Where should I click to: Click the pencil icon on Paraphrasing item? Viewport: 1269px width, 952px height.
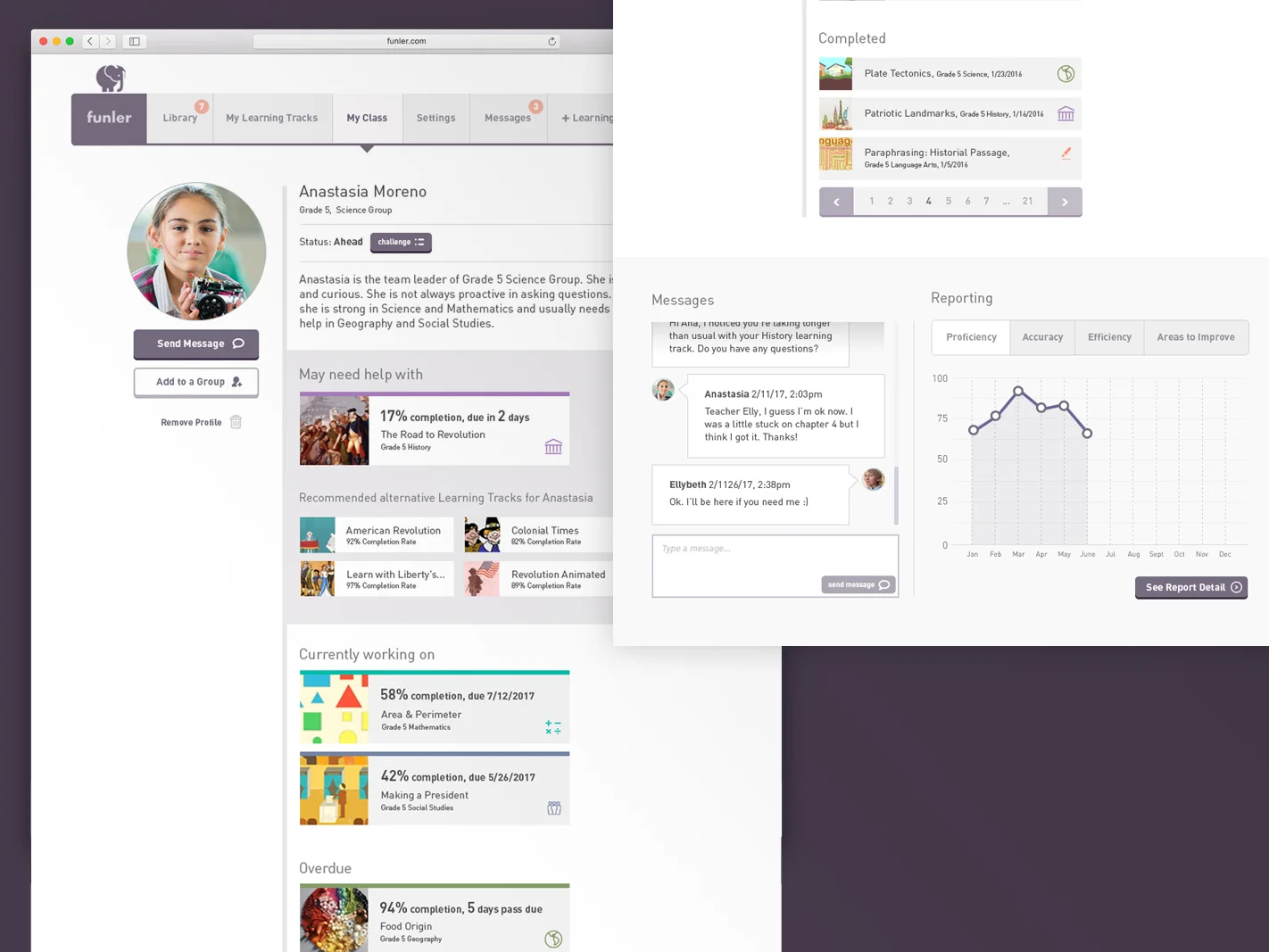click(1066, 153)
